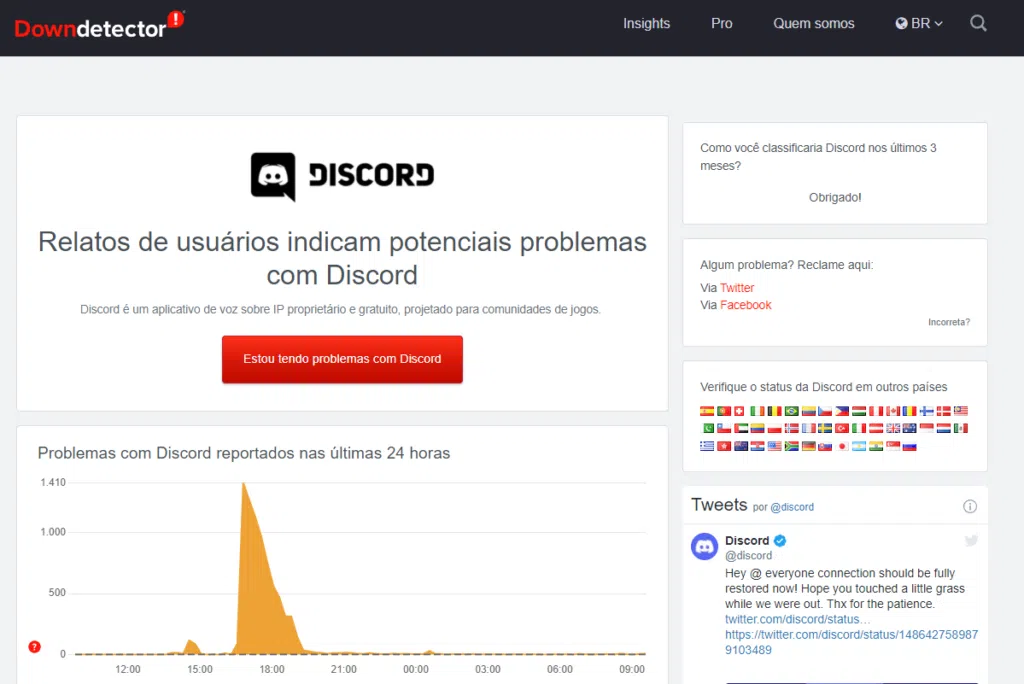Click the info circle in the Tweets panel
Image resolution: width=1024 pixels, height=684 pixels.
pos(970,506)
